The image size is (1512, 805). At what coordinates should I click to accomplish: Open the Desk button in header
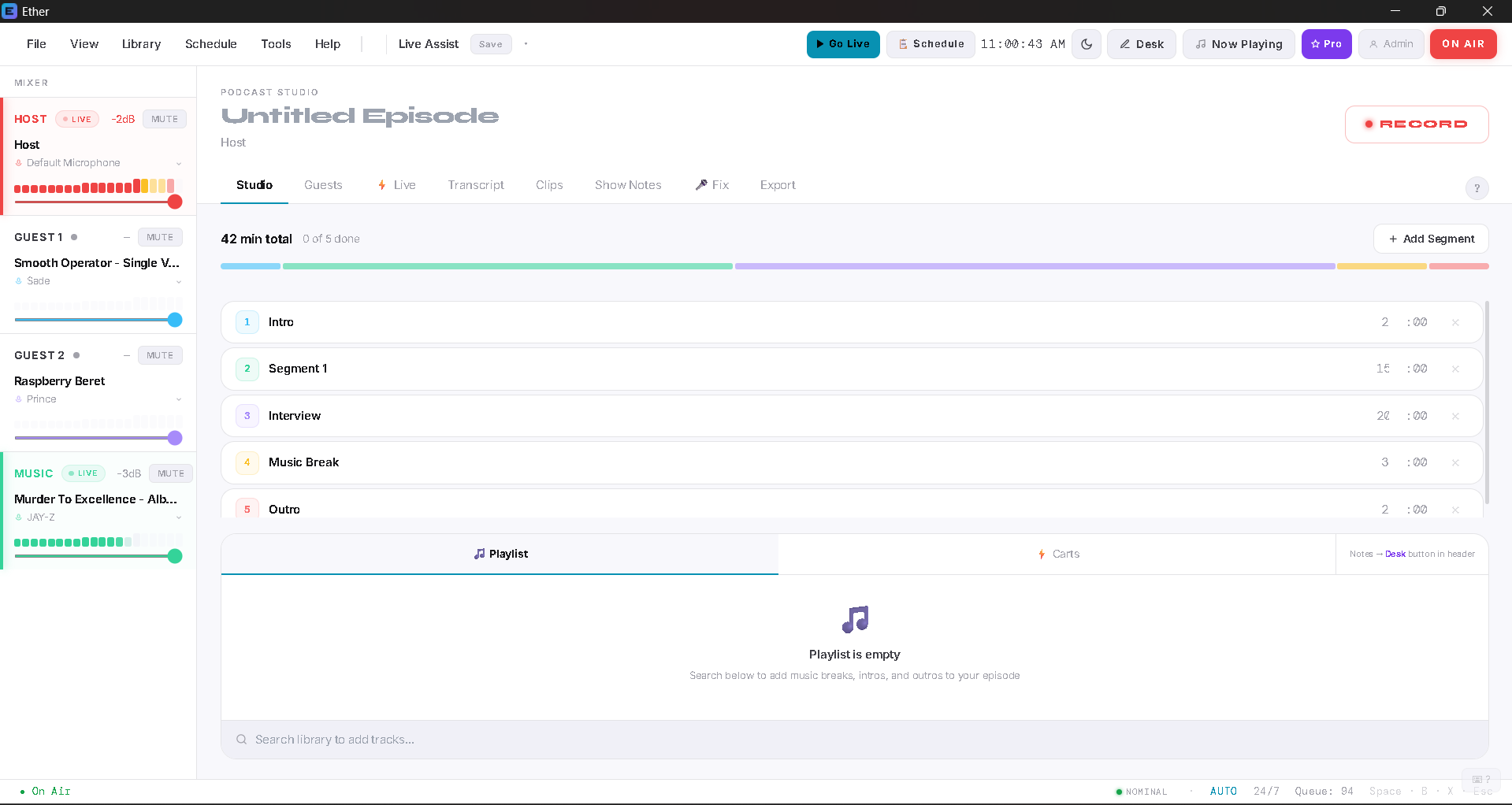[x=1142, y=44]
